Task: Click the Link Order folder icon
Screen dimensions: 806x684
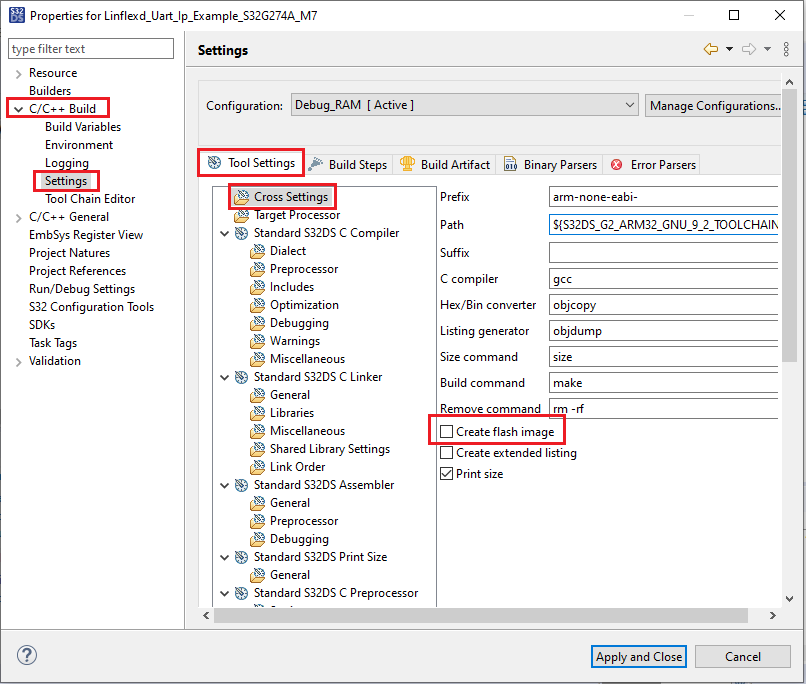Action: pyautogui.click(x=258, y=467)
